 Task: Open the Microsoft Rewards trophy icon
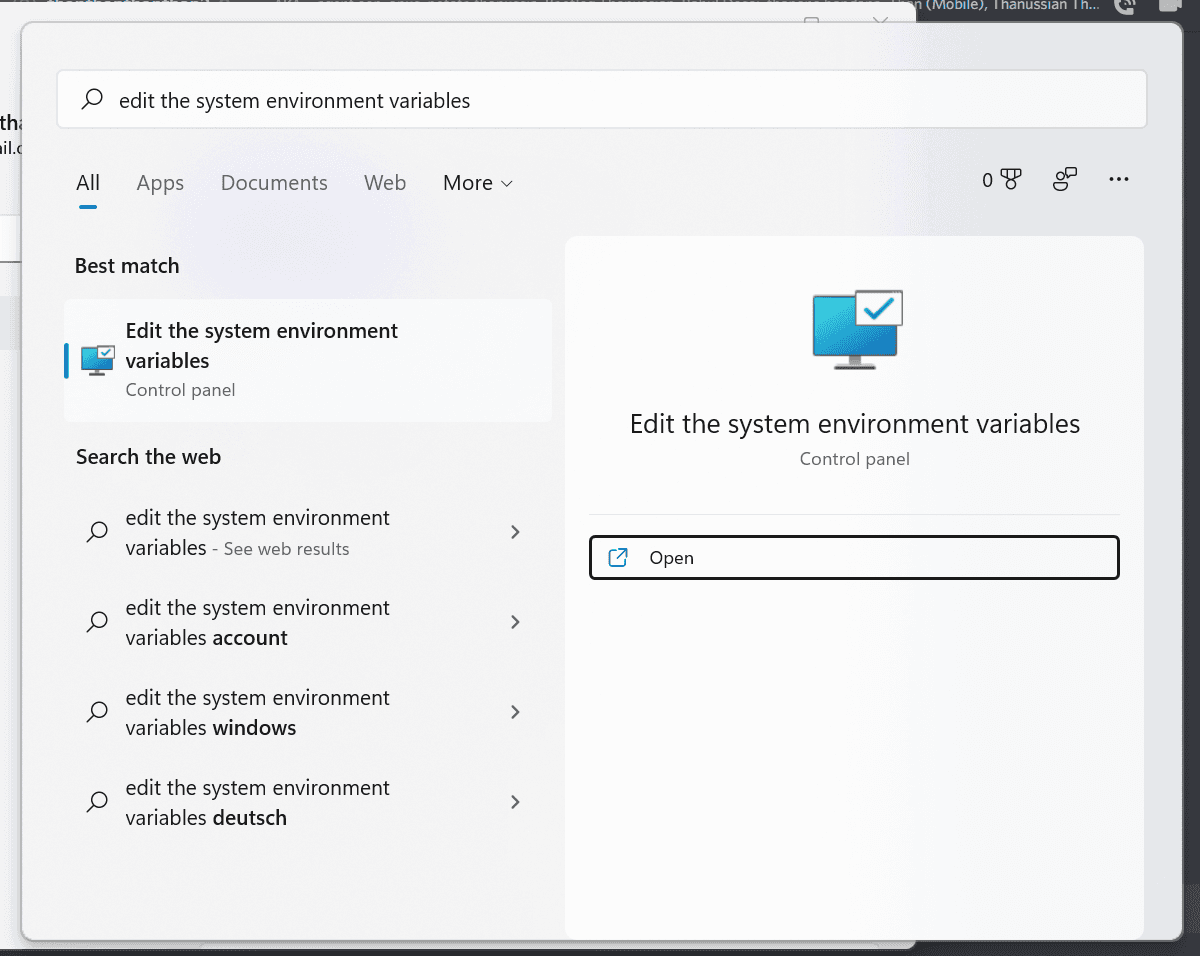click(x=1010, y=180)
